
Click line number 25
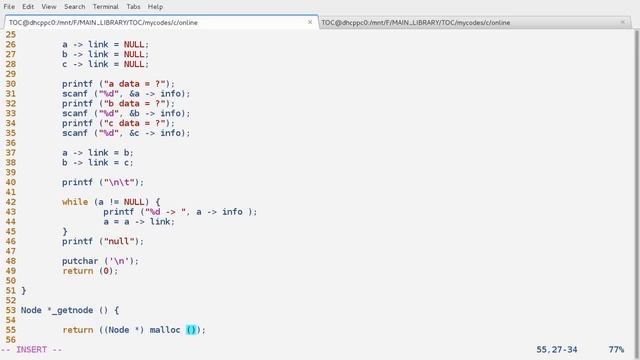tap(11, 35)
